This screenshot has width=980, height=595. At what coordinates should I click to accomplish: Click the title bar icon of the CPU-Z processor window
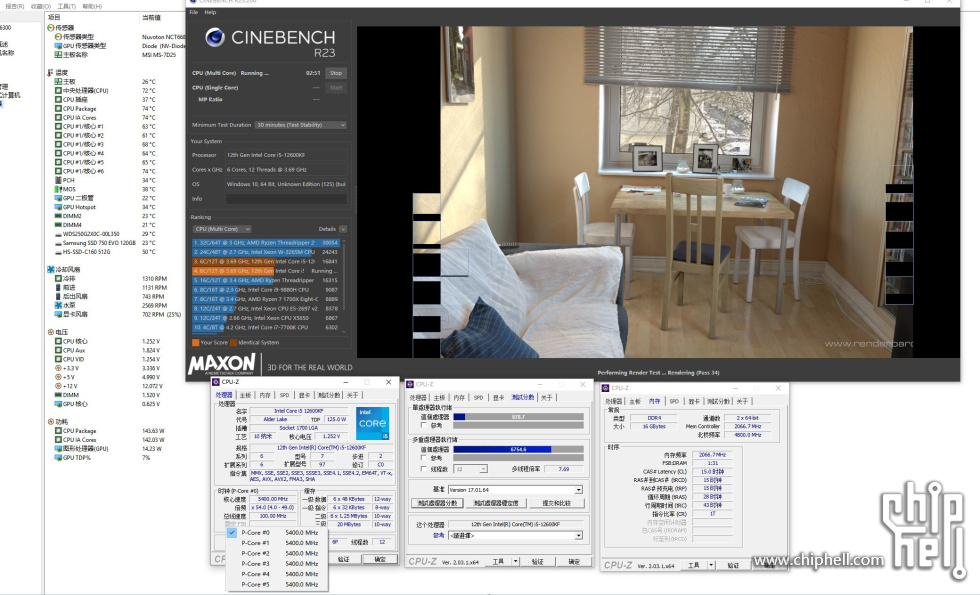tap(216, 382)
